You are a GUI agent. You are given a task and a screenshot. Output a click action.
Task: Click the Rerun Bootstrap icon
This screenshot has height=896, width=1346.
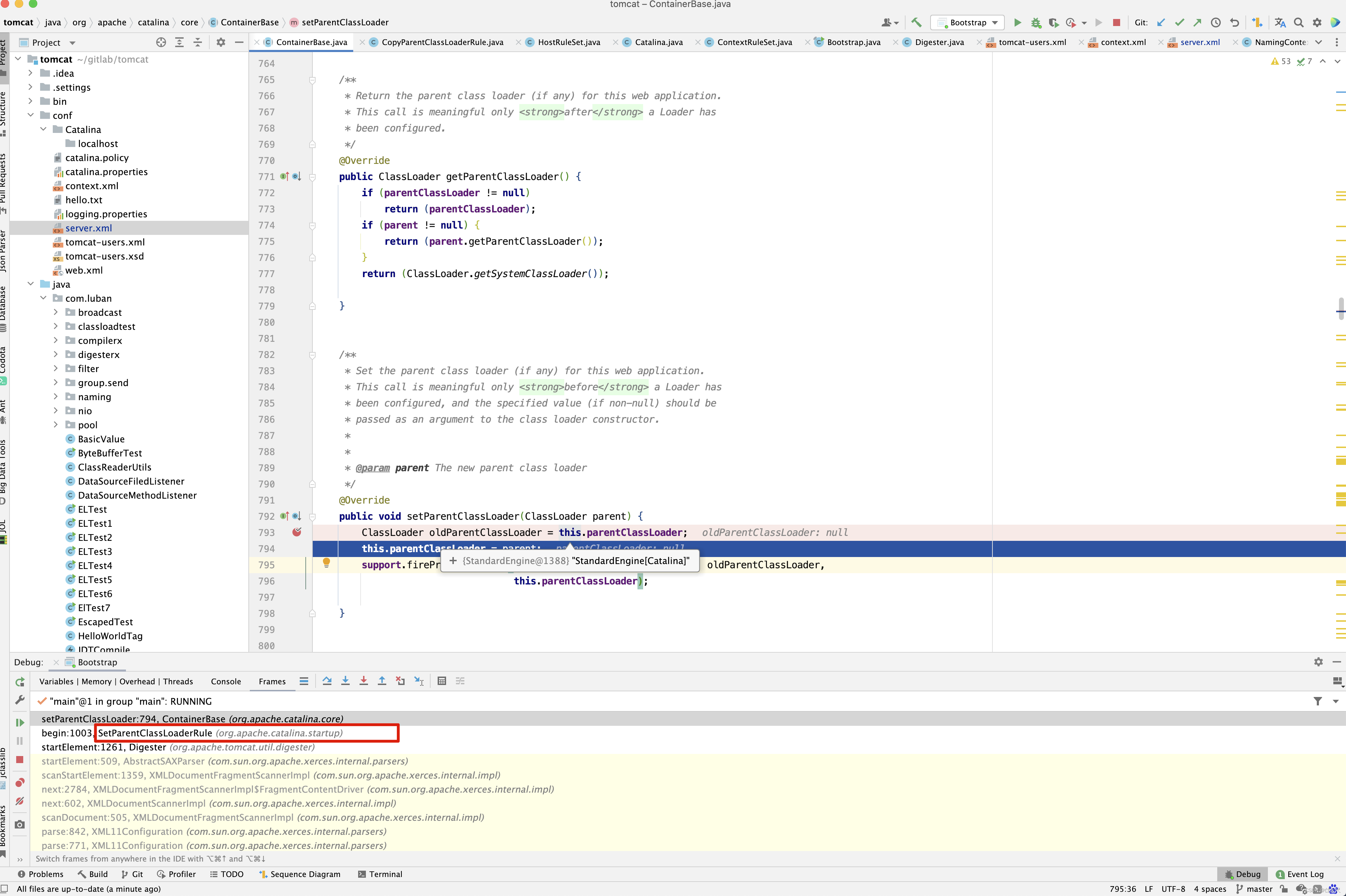(x=20, y=682)
